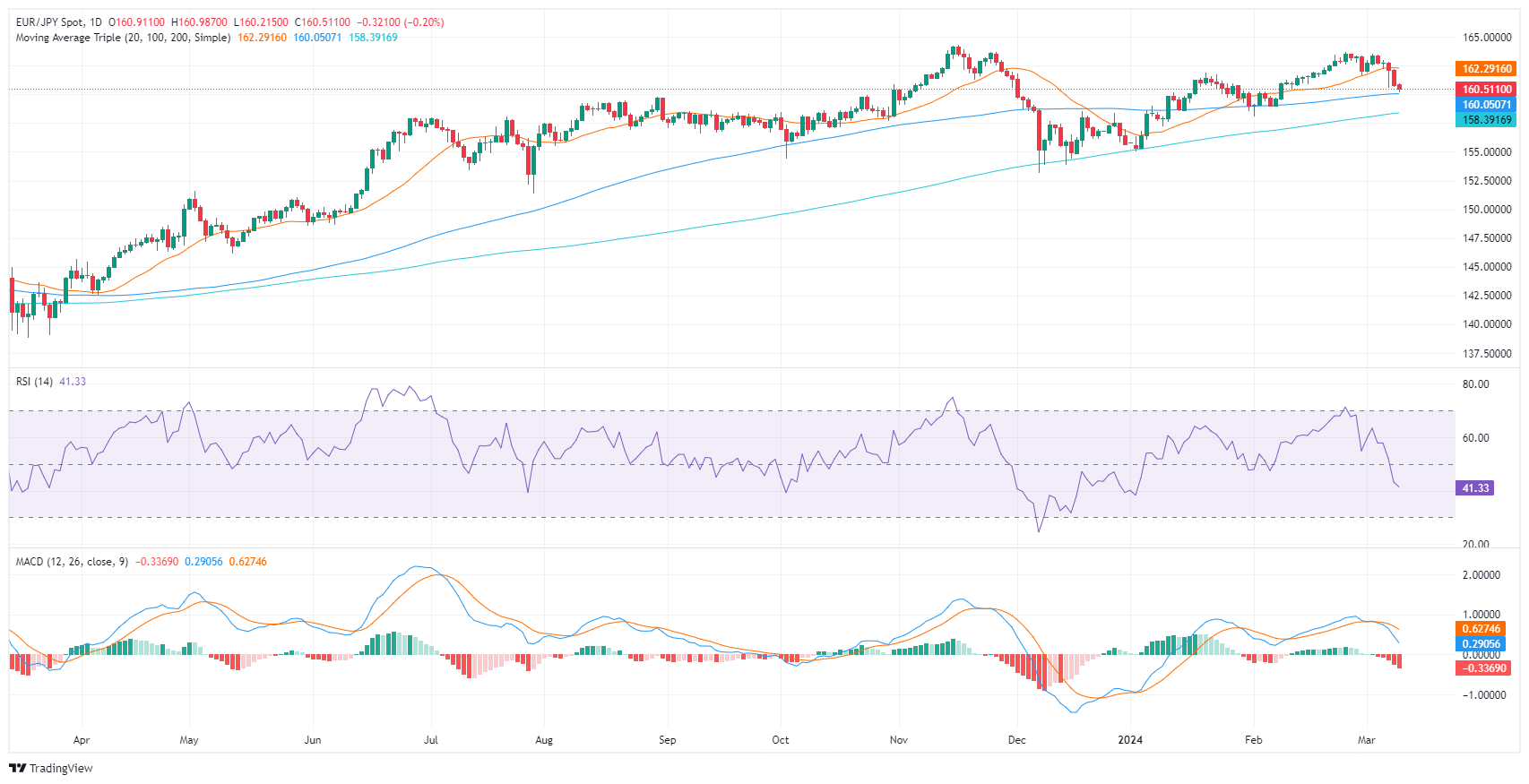Click the RSI (14) indicator label

tap(34, 382)
